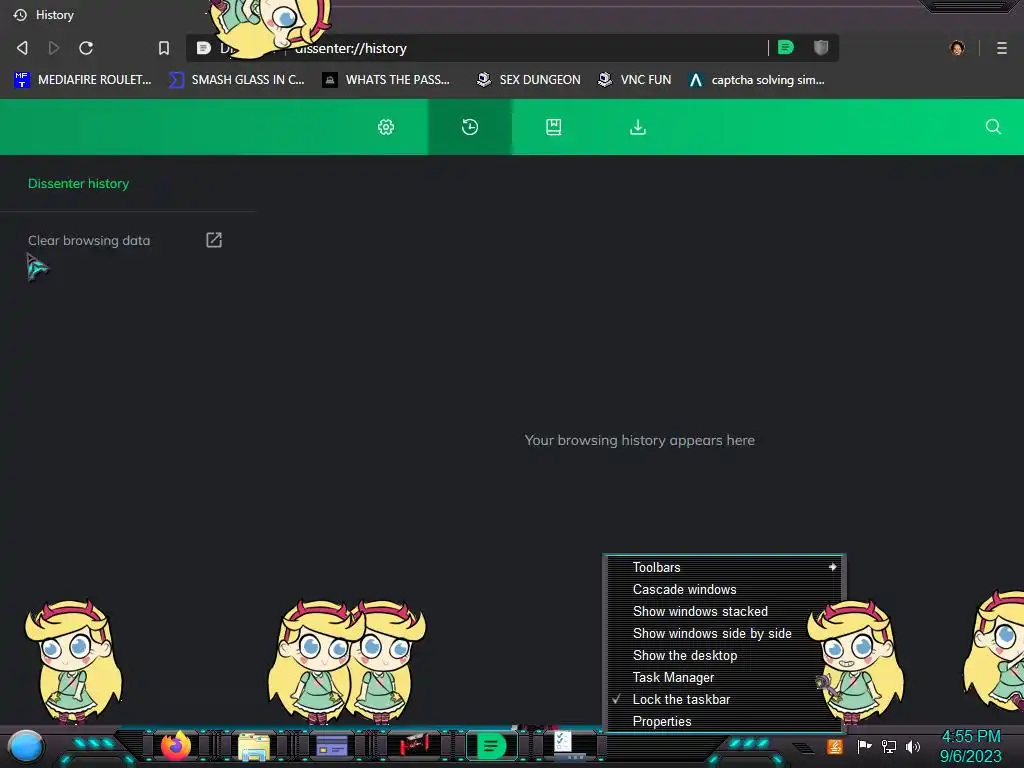Open the VNC FUN bookmark
Image resolution: width=1024 pixels, height=768 pixels.
[635, 80]
